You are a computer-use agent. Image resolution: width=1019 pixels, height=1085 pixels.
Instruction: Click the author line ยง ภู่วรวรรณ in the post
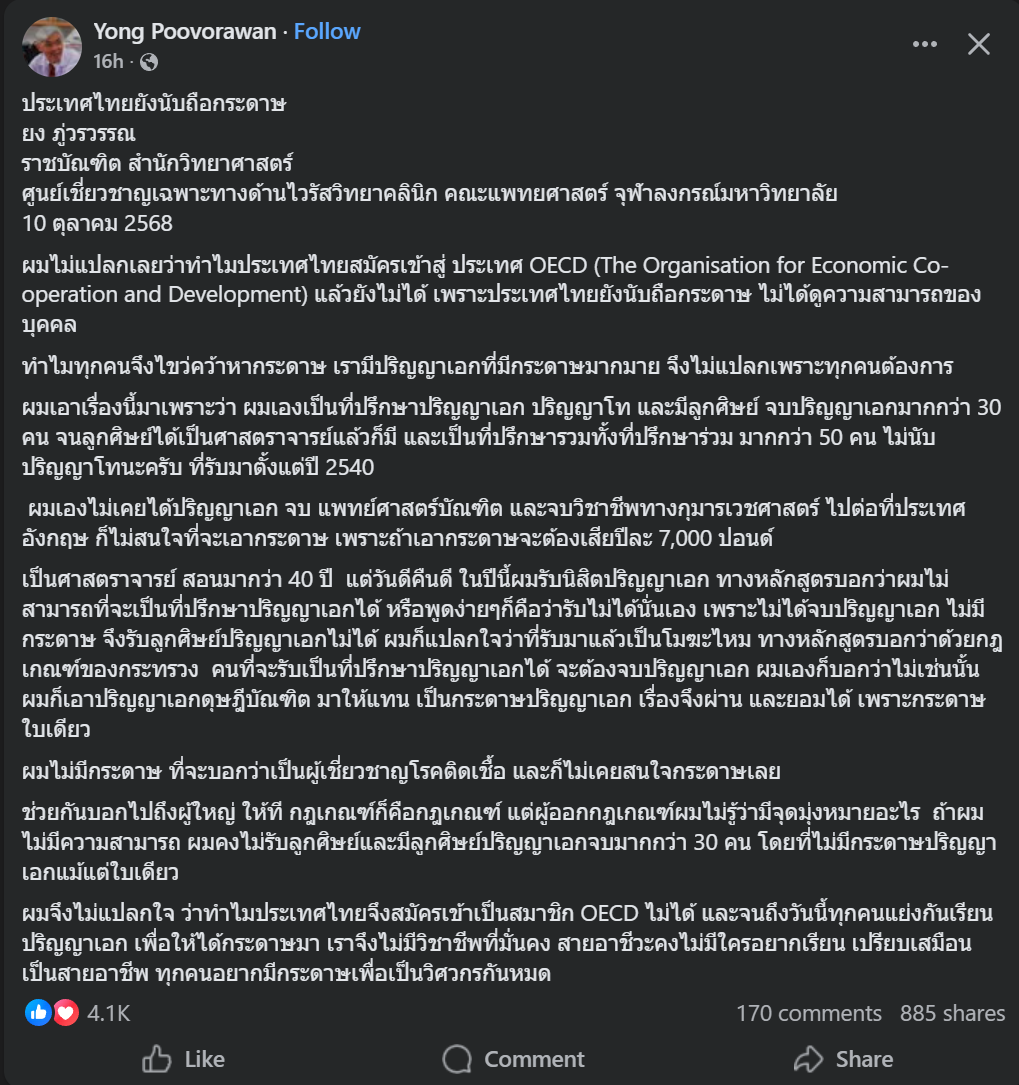click(78, 133)
